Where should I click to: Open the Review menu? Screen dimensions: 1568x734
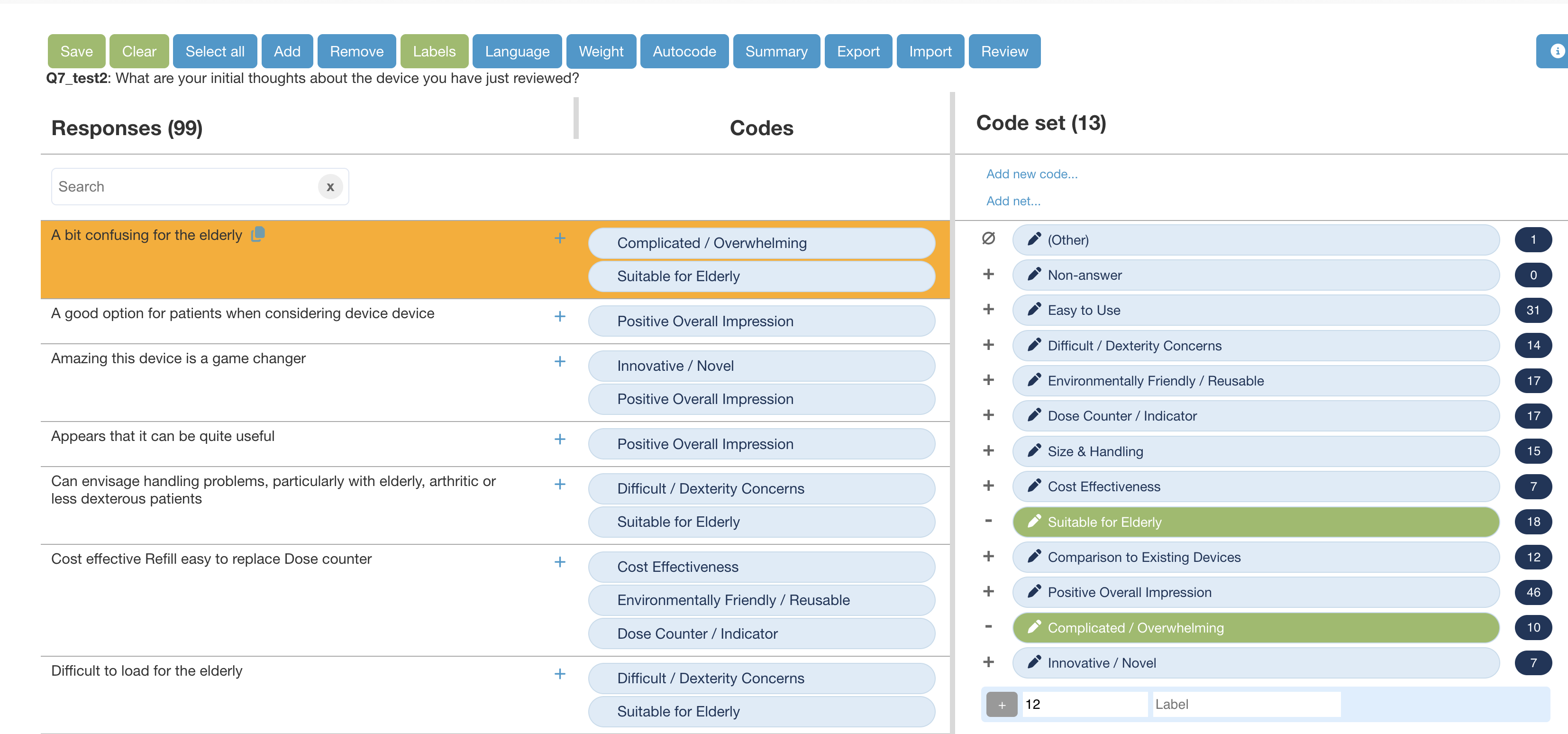[1004, 51]
